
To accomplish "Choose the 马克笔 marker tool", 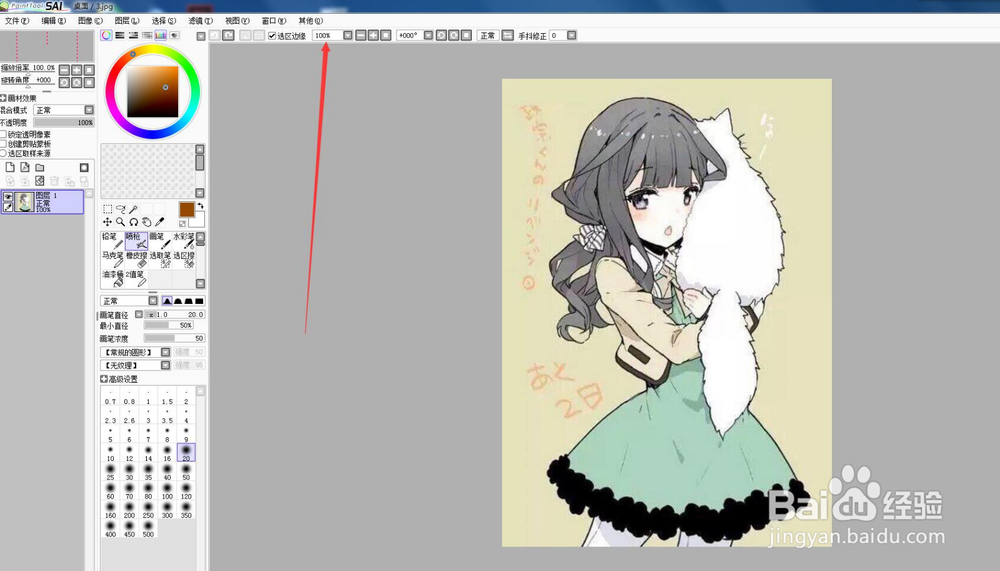I will (112, 260).
